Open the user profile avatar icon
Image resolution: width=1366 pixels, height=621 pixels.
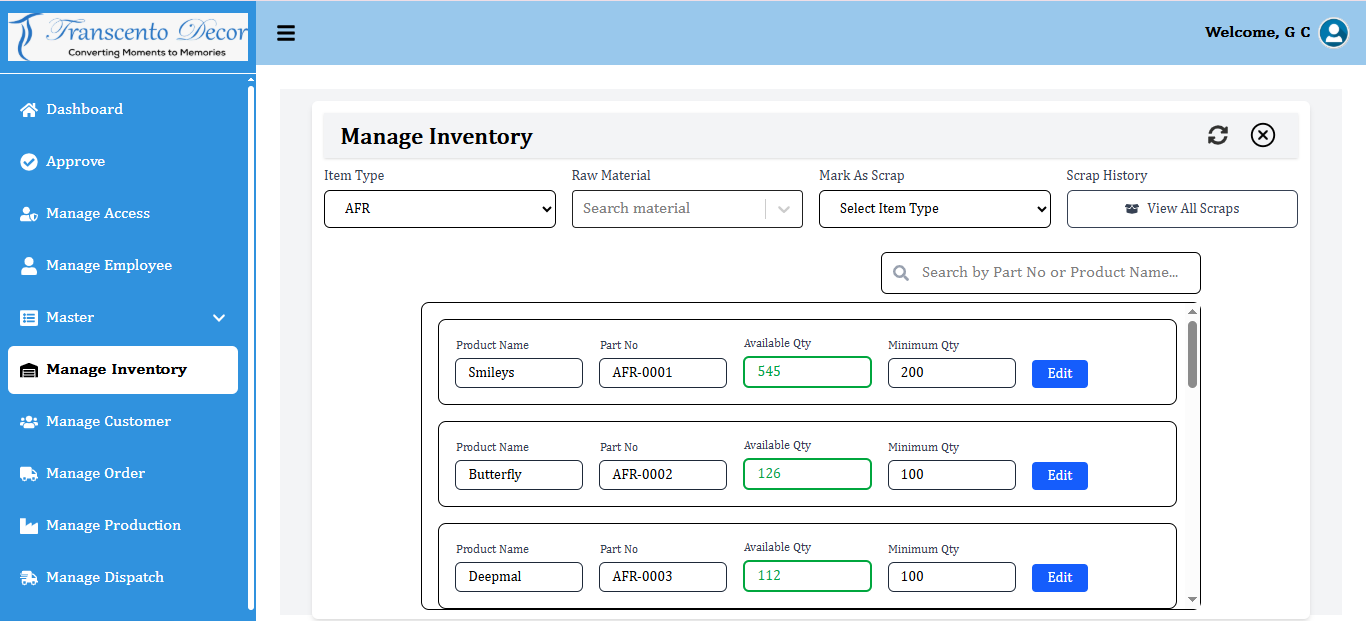click(1333, 33)
